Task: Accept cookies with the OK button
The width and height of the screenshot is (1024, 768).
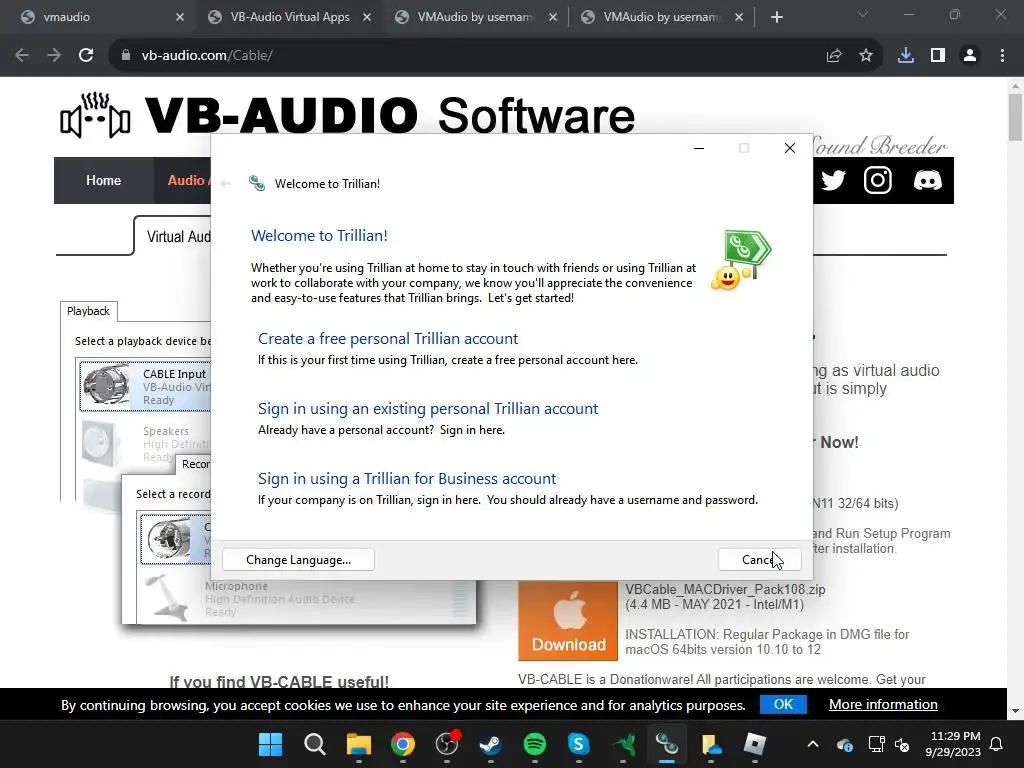Action: 783,705
